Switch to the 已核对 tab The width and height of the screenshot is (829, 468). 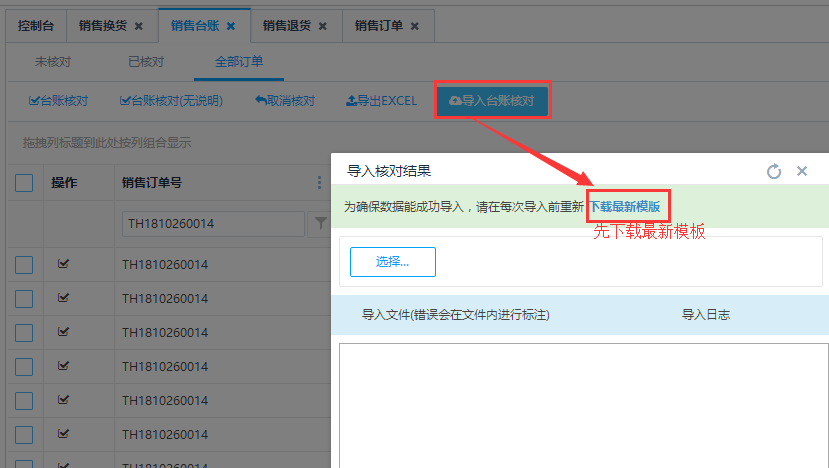click(146, 62)
